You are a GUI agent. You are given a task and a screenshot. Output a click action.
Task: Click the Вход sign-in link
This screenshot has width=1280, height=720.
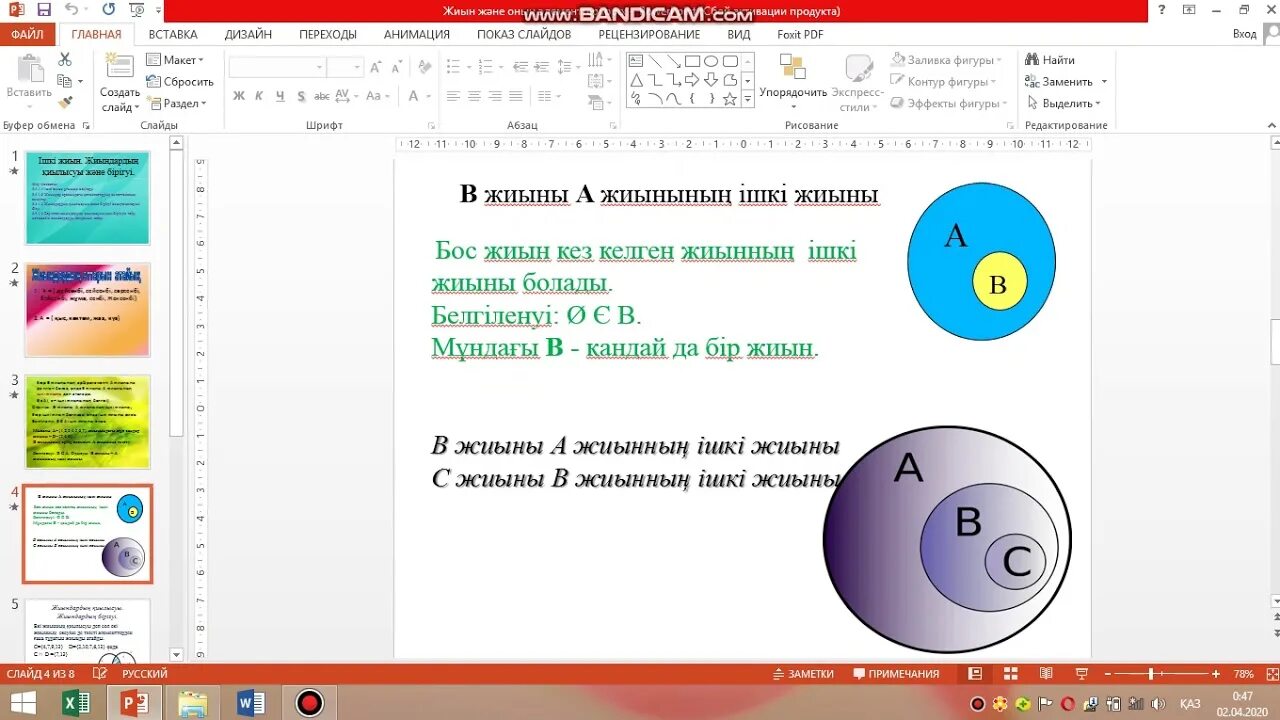(1244, 34)
